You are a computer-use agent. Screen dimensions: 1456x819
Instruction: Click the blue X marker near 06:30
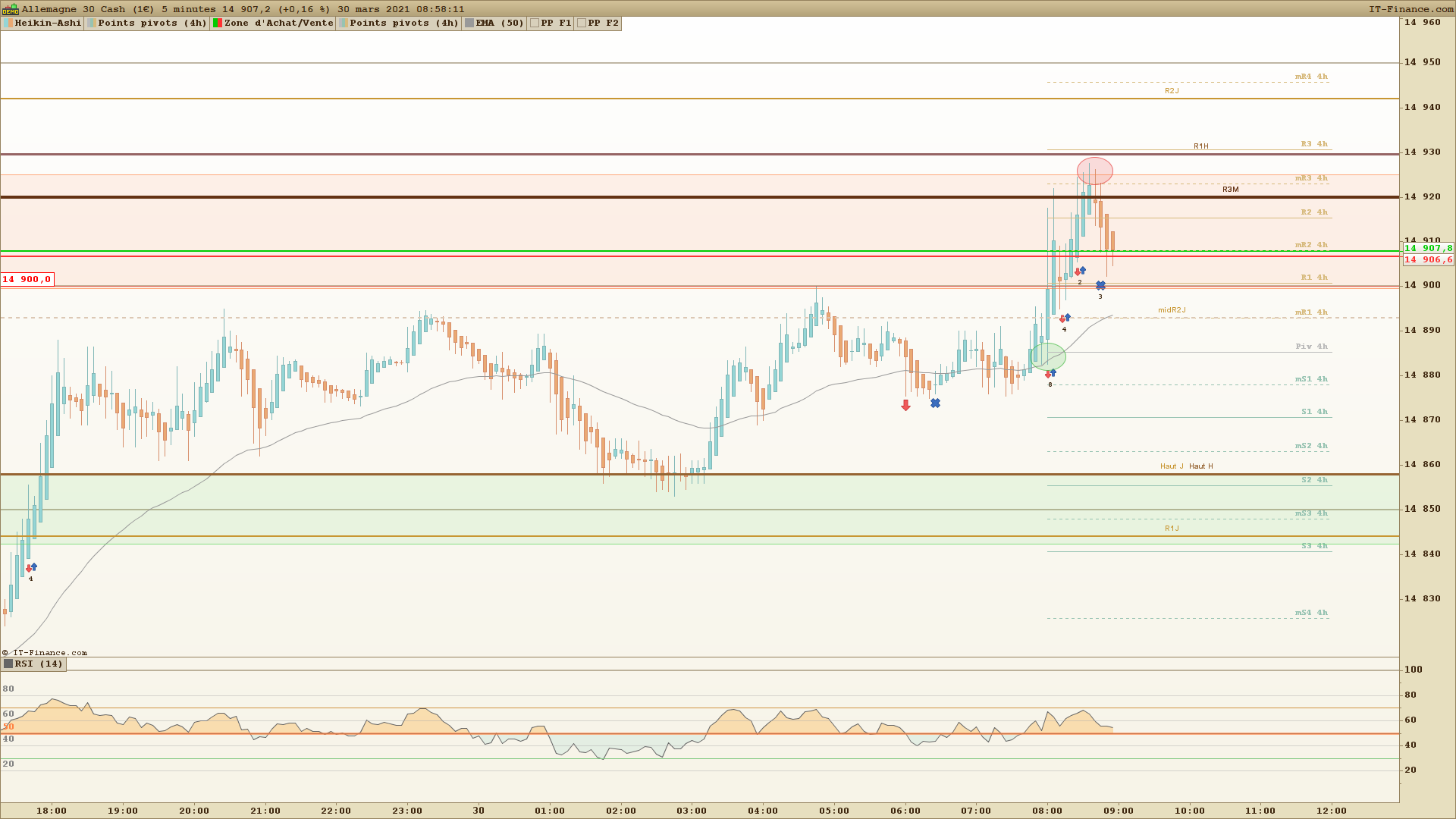(935, 403)
